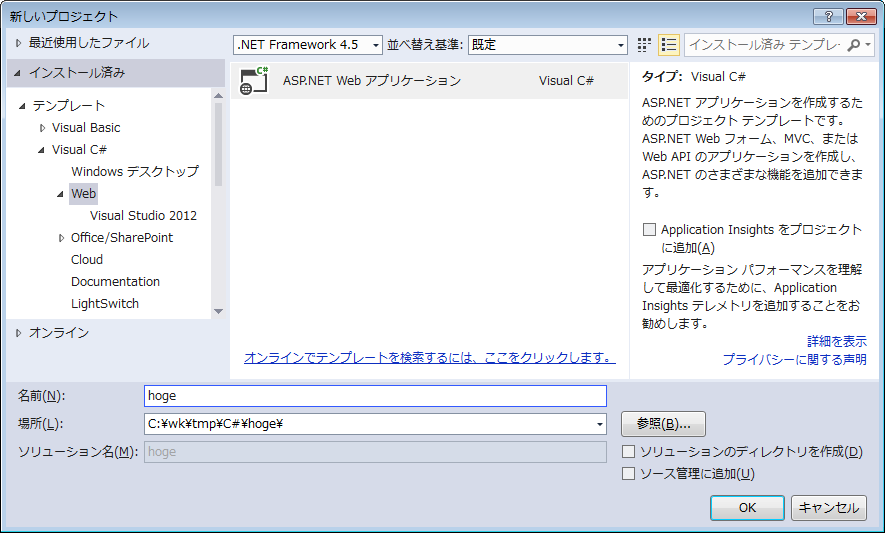This screenshot has height=533, width=885.
Task: Select the LightSwitch template category
Action: (105, 304)
